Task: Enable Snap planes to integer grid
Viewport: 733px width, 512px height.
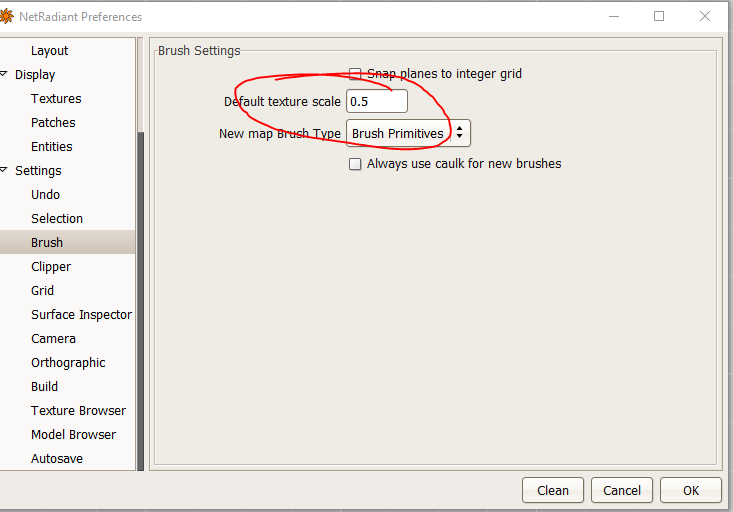Action: [x=355, y=74]
